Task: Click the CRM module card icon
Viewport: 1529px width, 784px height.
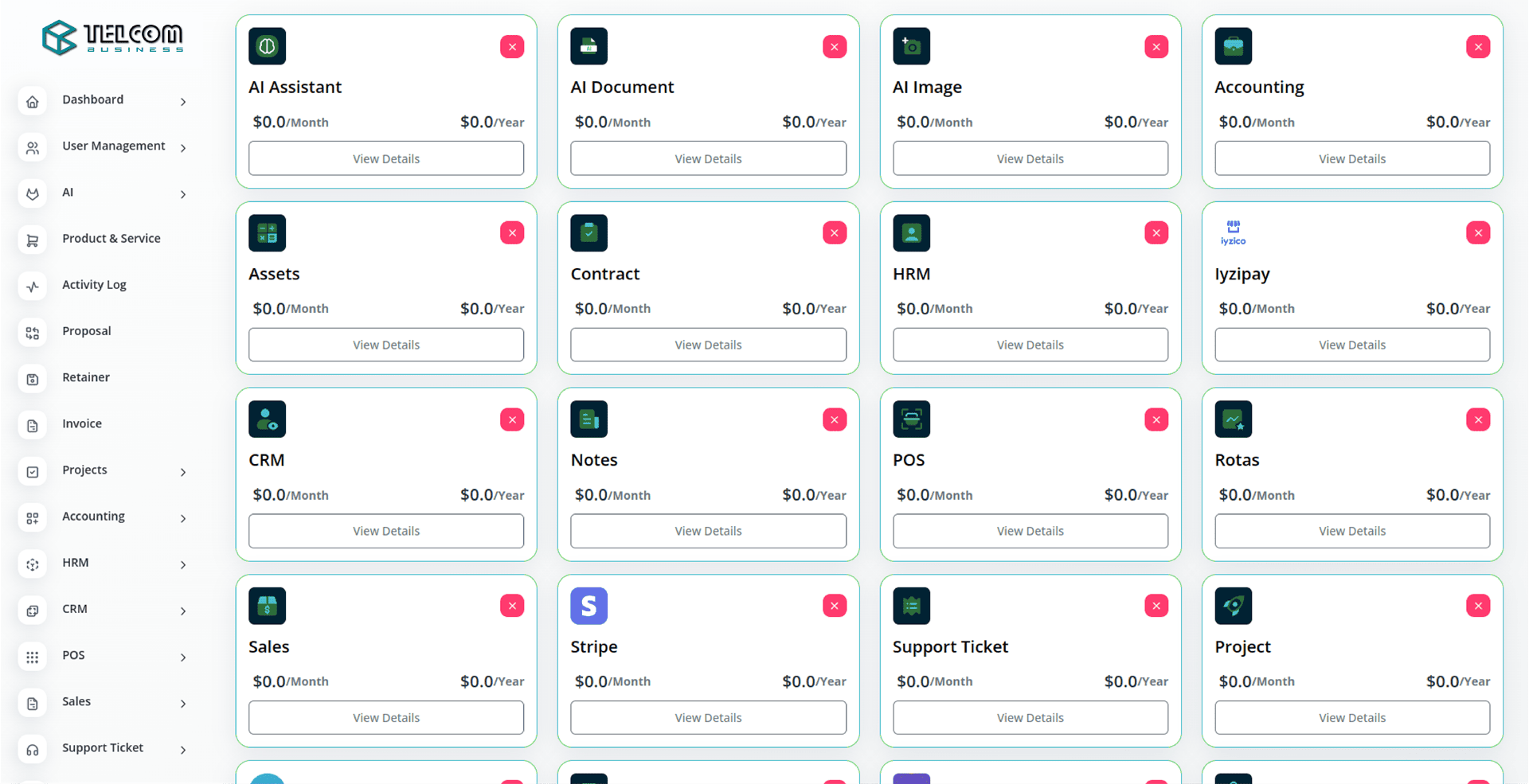Action: tap(267, 419)
